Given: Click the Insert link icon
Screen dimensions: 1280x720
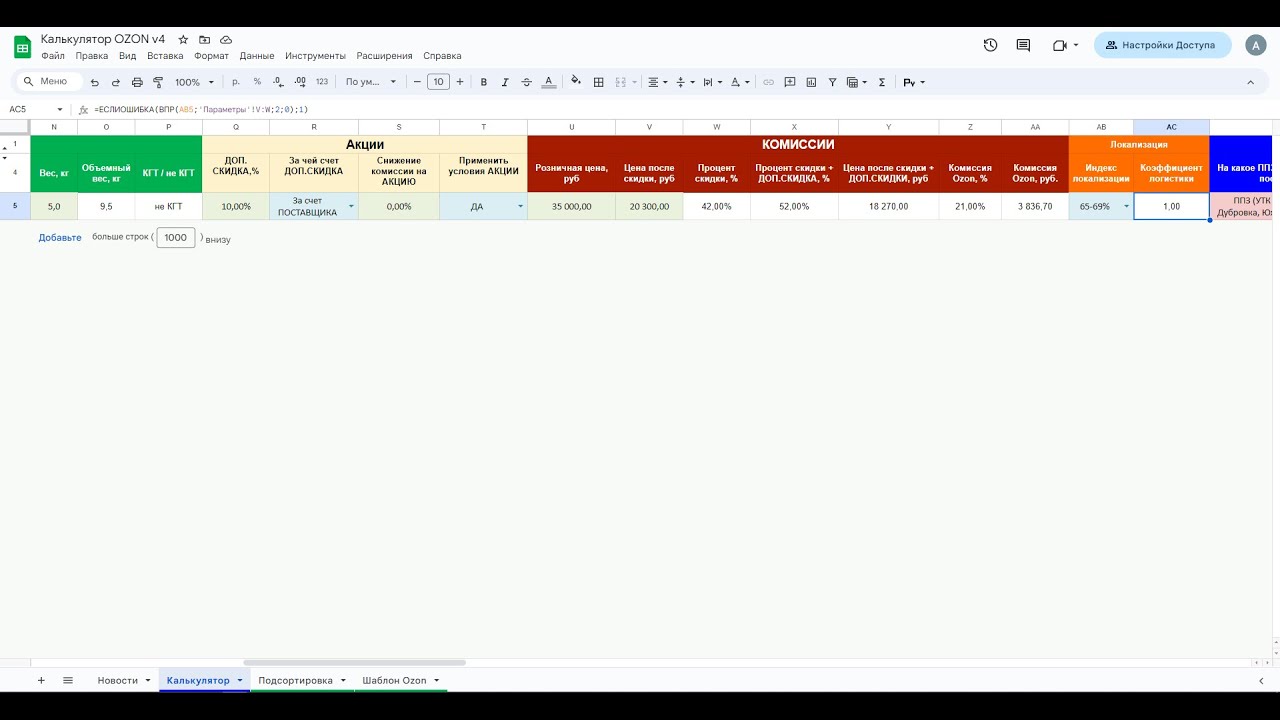Looking at the screenshot, I should (768, 82).
